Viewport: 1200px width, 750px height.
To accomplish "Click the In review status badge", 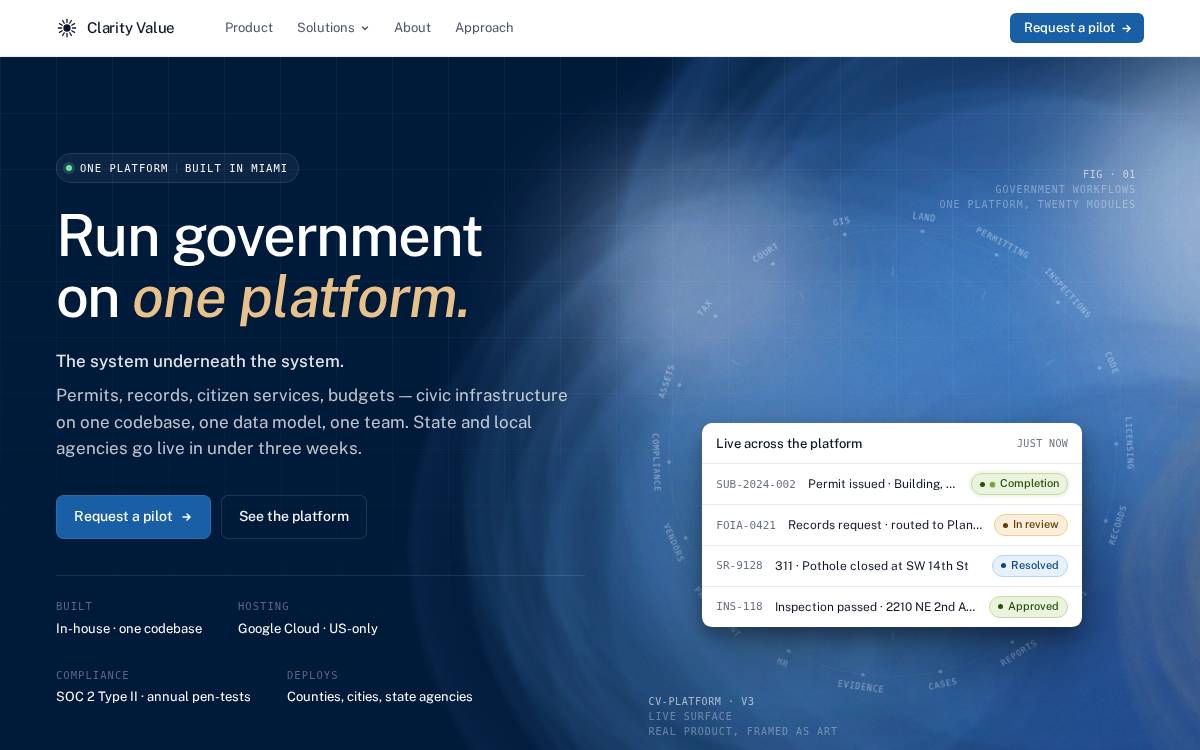I will point(1031,525).
